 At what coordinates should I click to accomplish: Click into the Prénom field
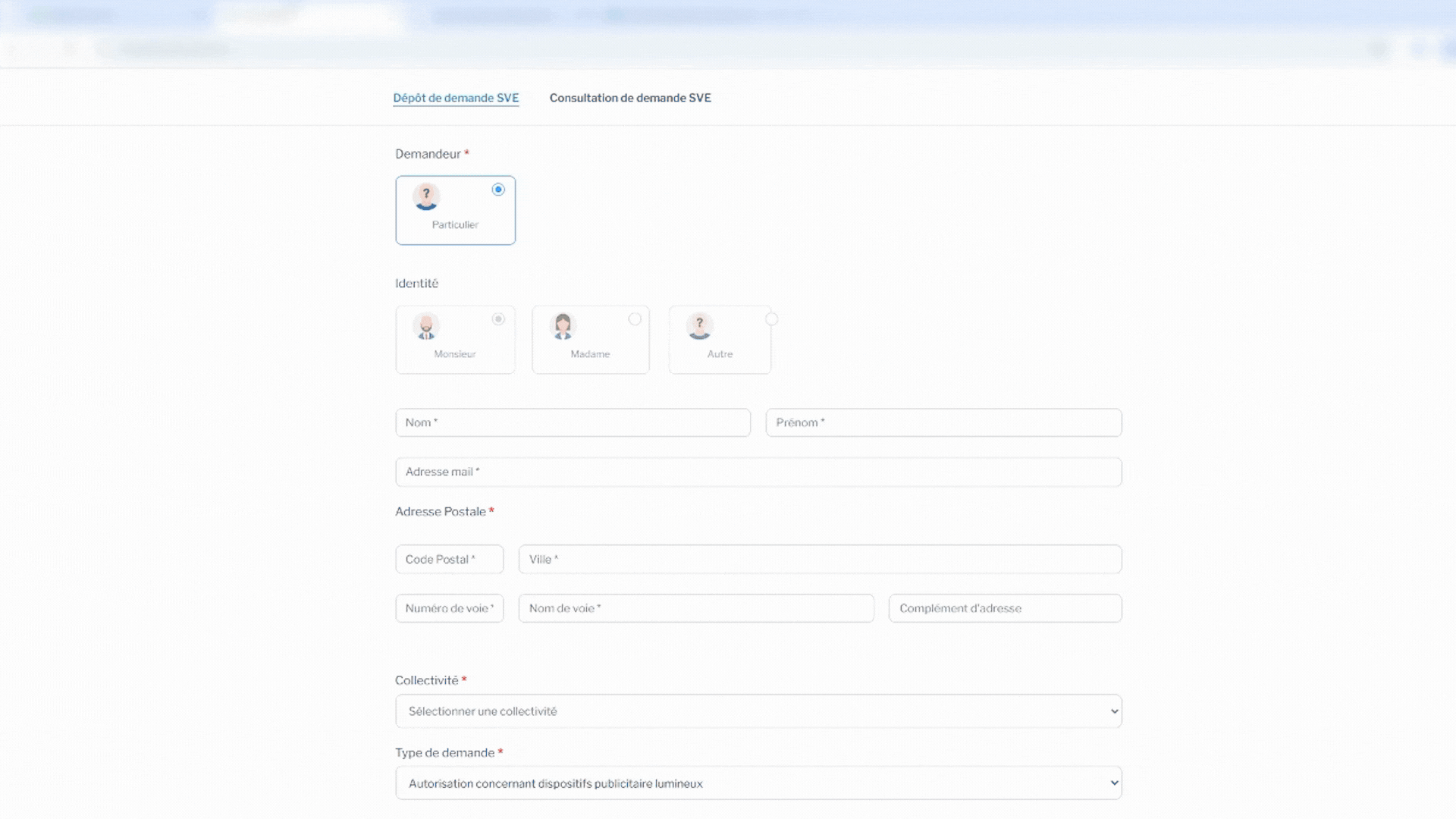pyautogui.click(x=943, y=422)
